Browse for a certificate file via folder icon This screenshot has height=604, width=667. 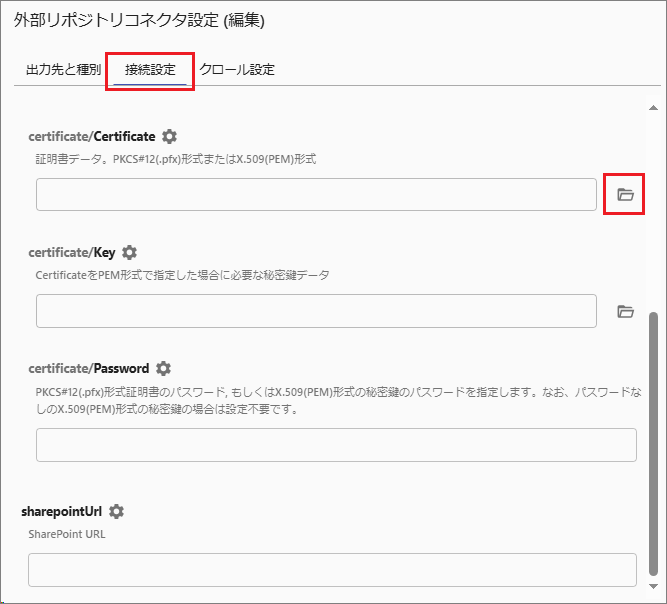625,195
